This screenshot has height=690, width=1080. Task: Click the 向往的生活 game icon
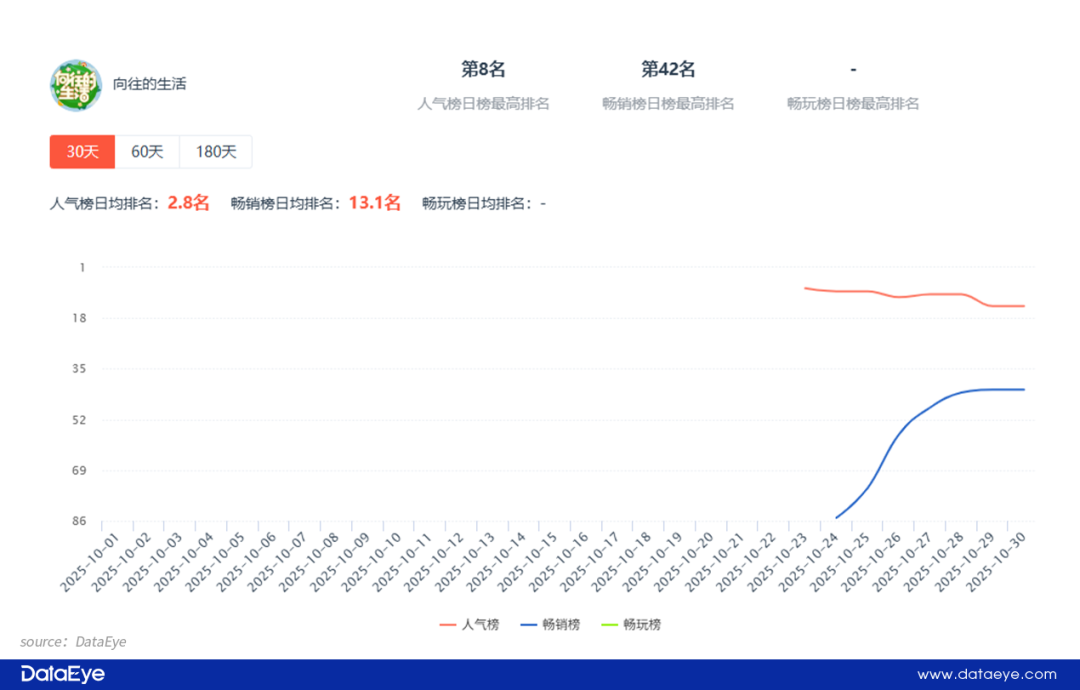[75, 85]
